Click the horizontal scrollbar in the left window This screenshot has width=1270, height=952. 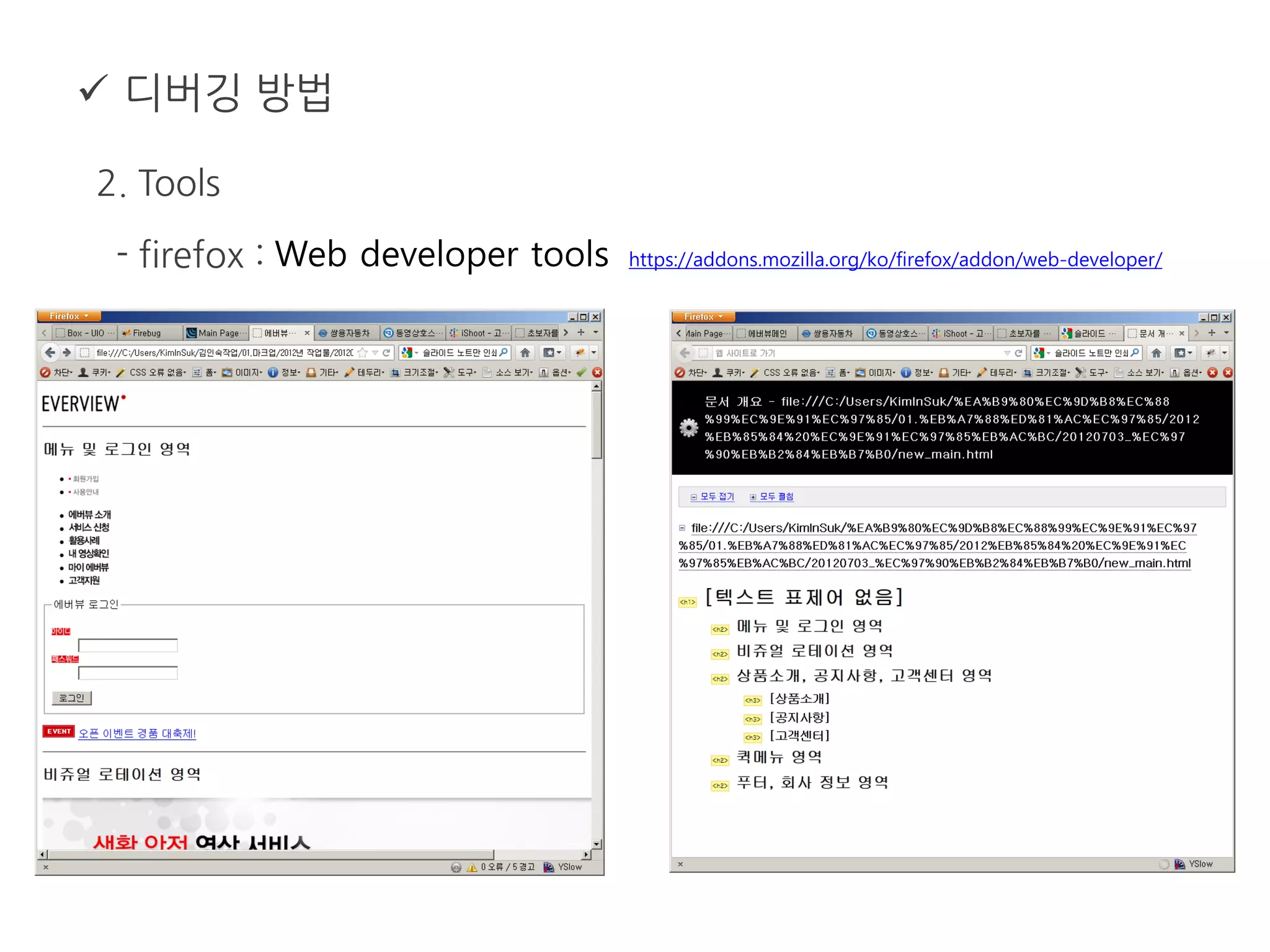coord(270,854)
